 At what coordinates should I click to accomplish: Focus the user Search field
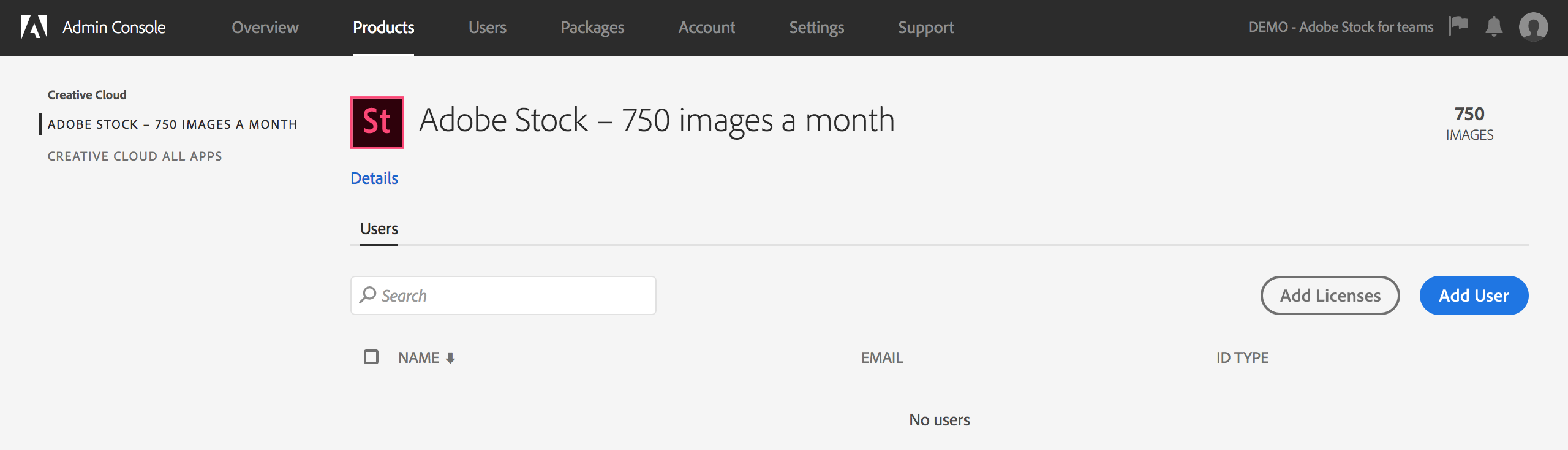[x=514, y=296]
